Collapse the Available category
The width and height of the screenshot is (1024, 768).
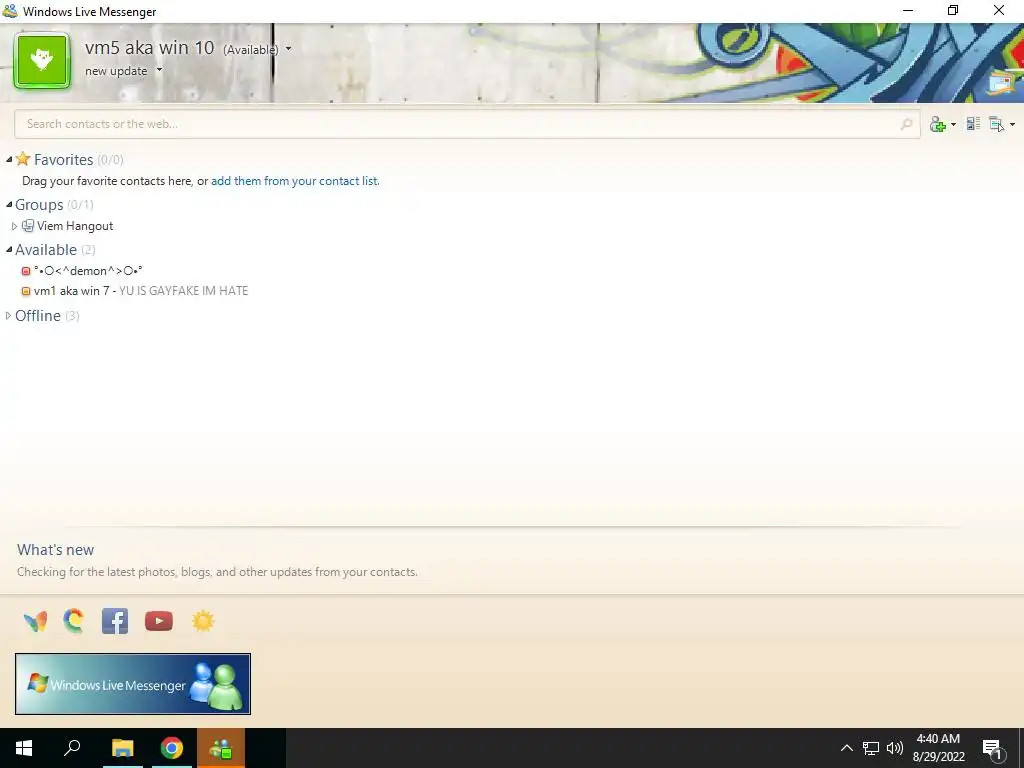pos(9,249)
